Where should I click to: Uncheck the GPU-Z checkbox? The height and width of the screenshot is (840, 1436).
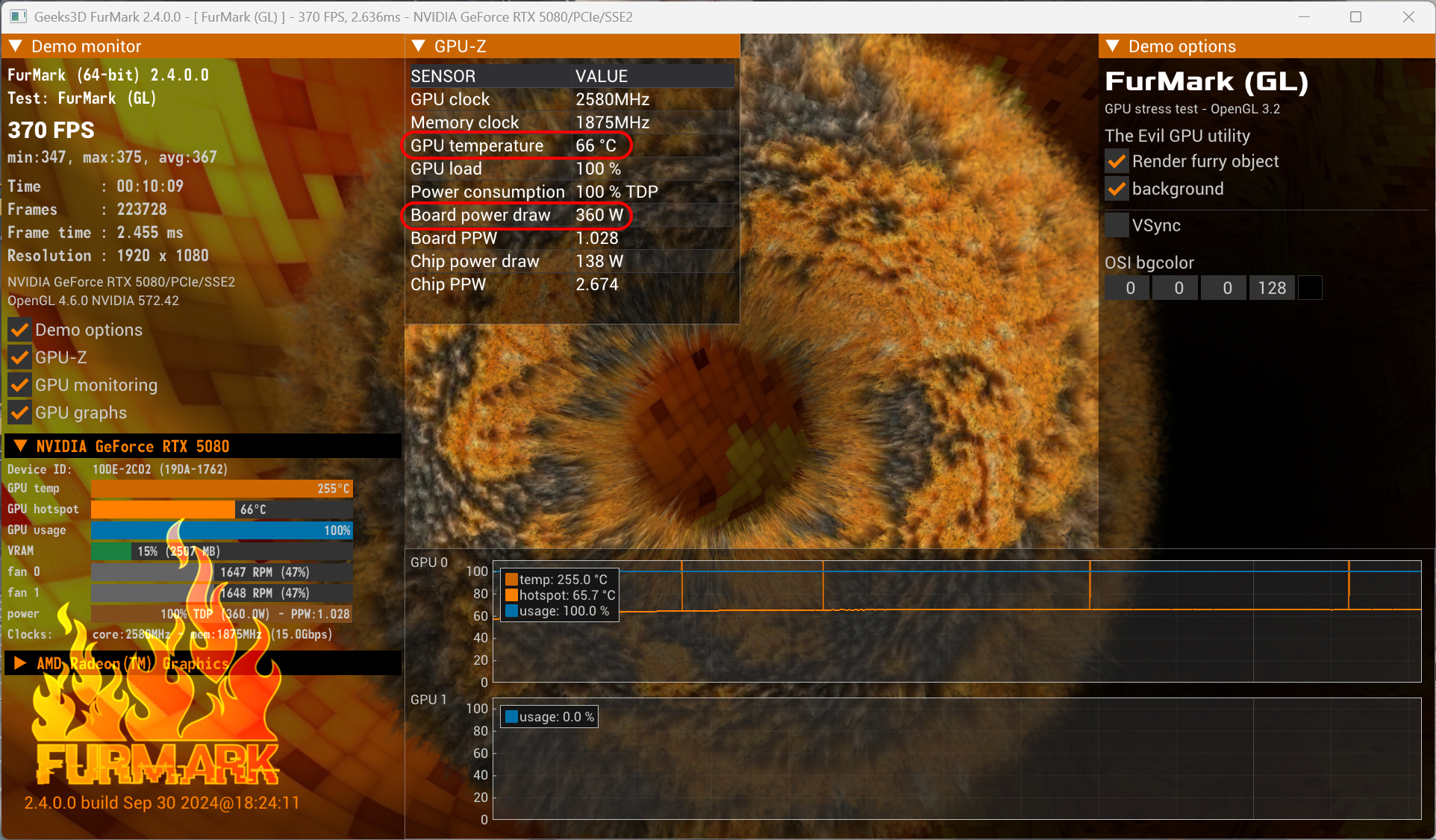(x=20, y=357)
